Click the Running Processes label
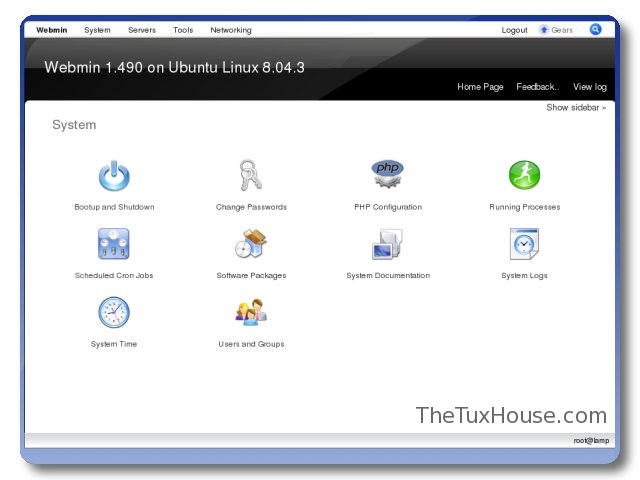Viewport: 640px width, 480px height. (x=524, y=207)
